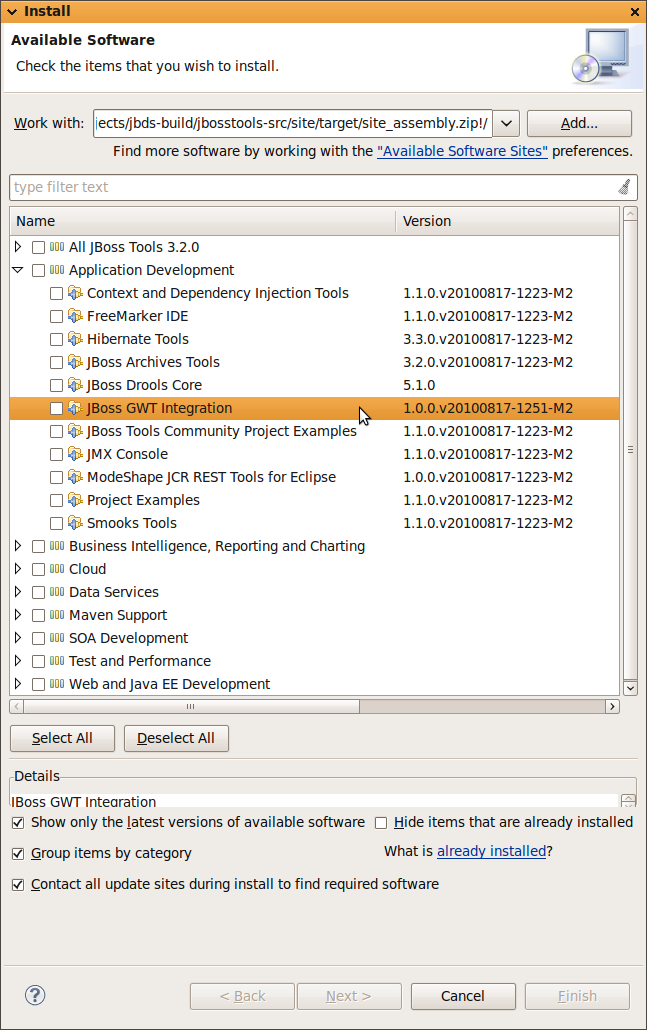Expand the Maven Support category
Screen dimensions: 647x1030
pyautogui.click(x=18, y=615)
